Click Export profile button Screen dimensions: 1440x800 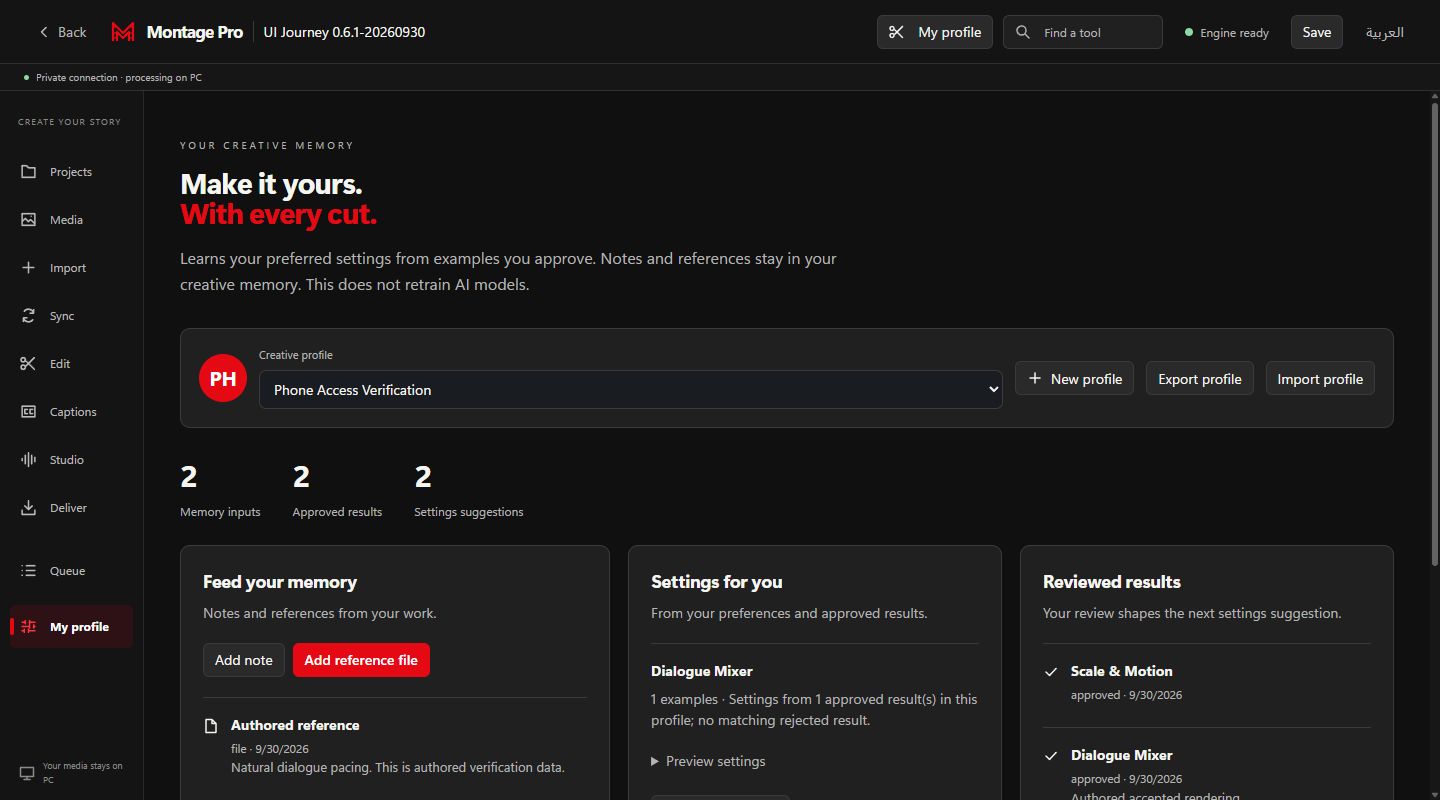(1199, 379)
